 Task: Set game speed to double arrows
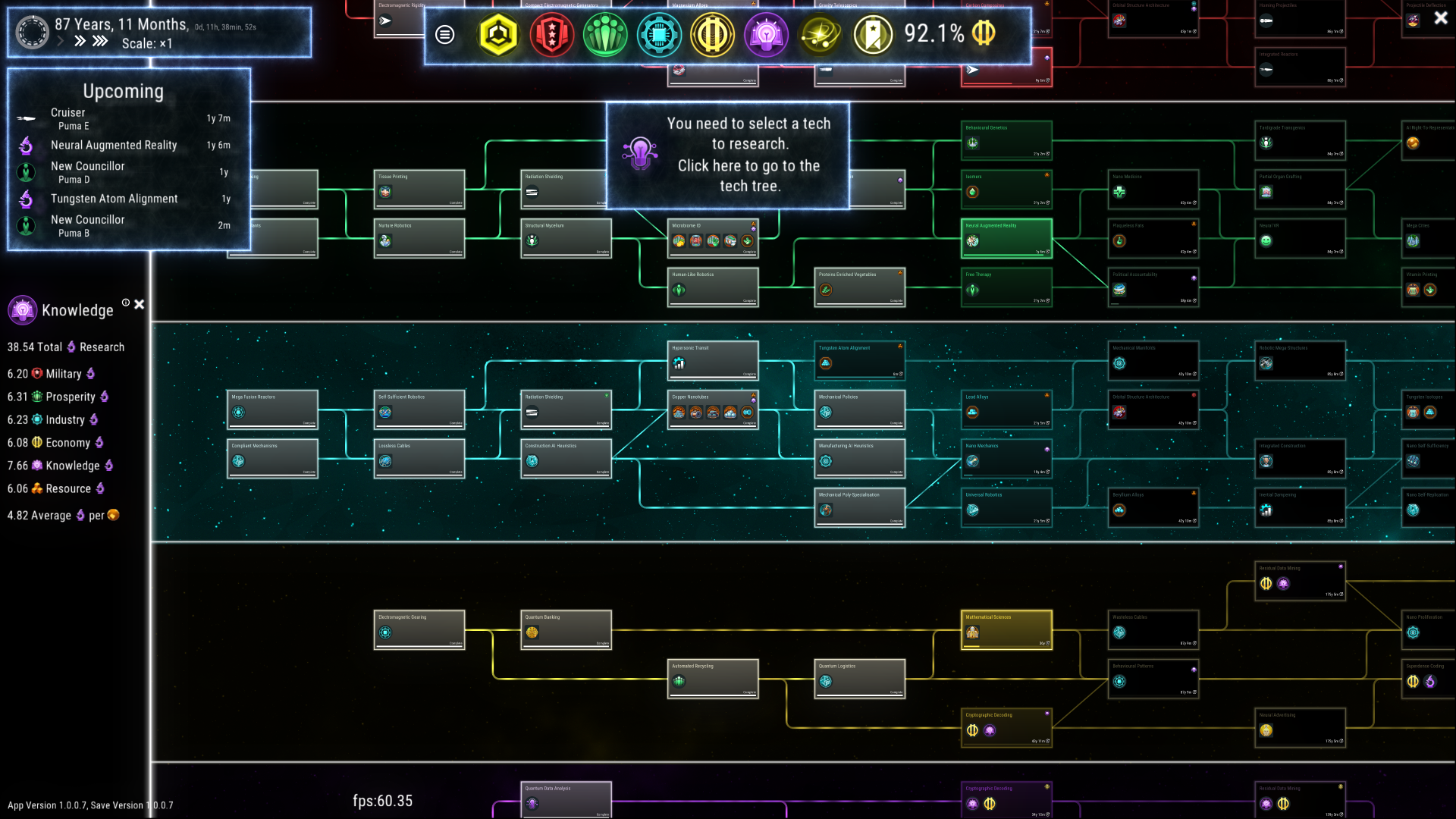(x=80, y=41)
